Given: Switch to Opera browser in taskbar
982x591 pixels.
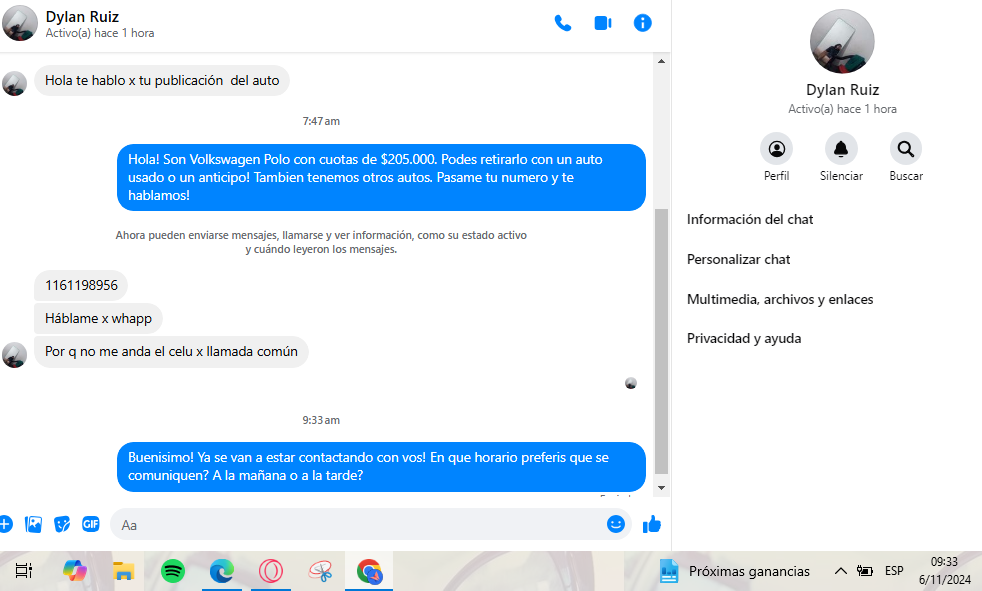Looking at the screenshot, I should click(x=271, y=571).
